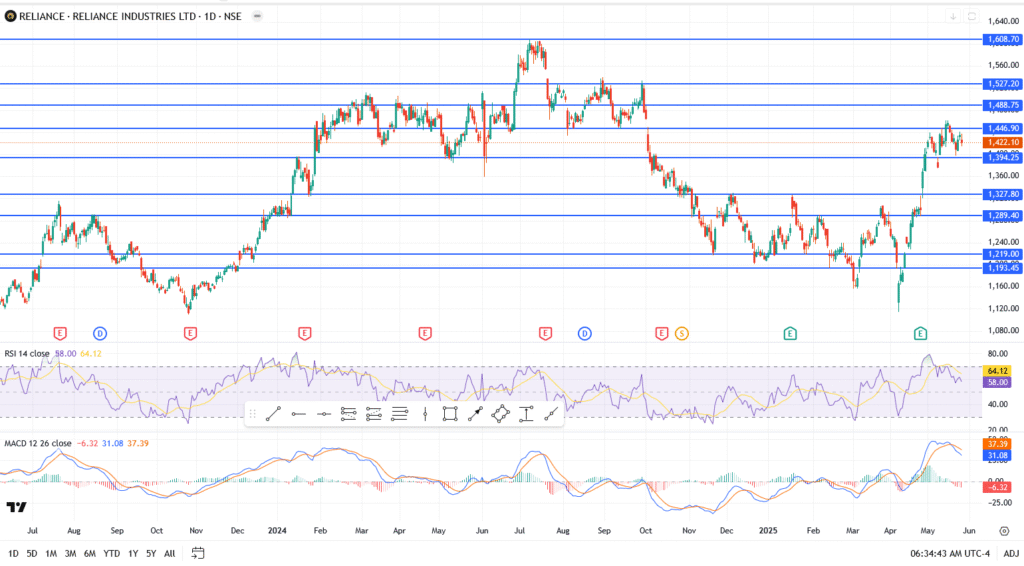
Task: Click the faint square icon at top right
Action: coord(972,16)
